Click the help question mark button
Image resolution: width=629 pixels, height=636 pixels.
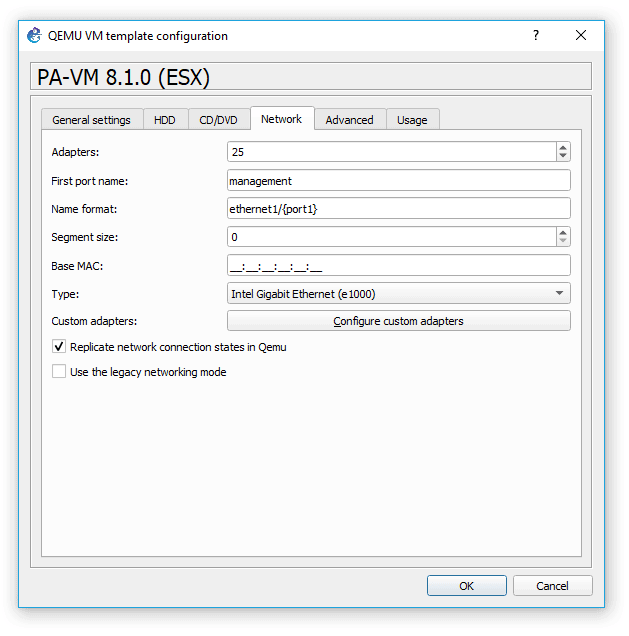click(536, 35)
